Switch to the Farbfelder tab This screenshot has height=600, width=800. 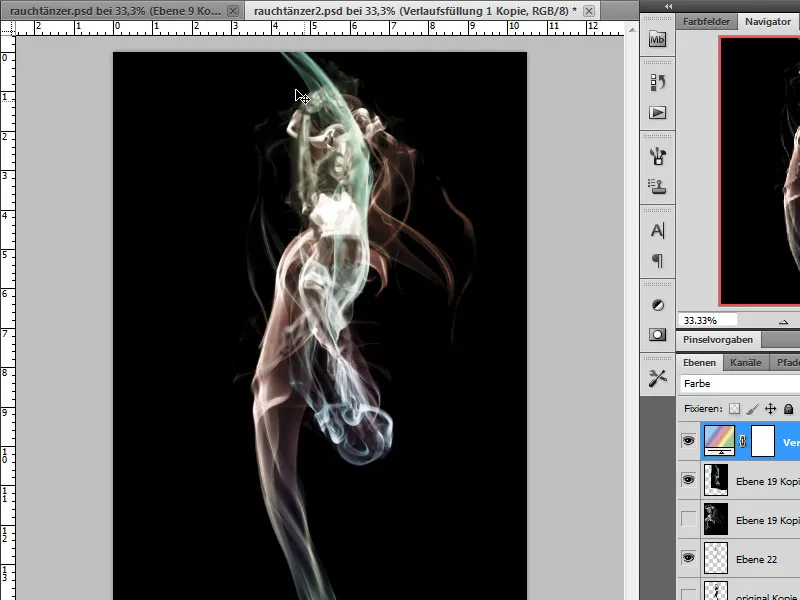(706, 22)
